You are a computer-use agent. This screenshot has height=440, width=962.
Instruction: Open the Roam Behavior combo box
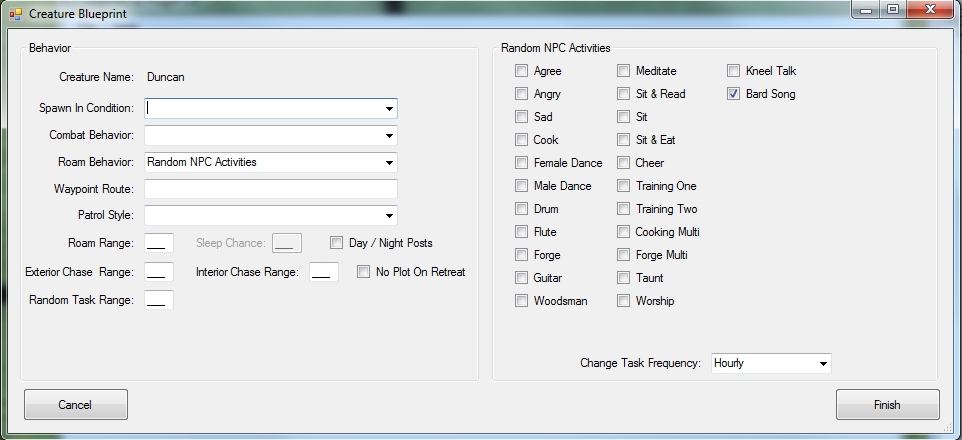point(388,163)
